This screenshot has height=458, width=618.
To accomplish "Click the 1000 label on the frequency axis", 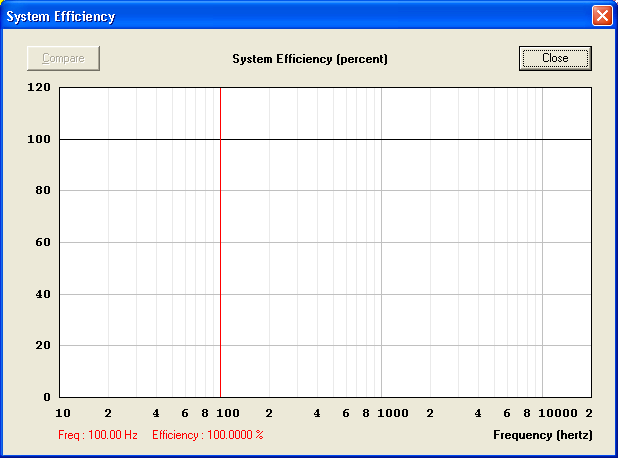I will coord(393,413).
